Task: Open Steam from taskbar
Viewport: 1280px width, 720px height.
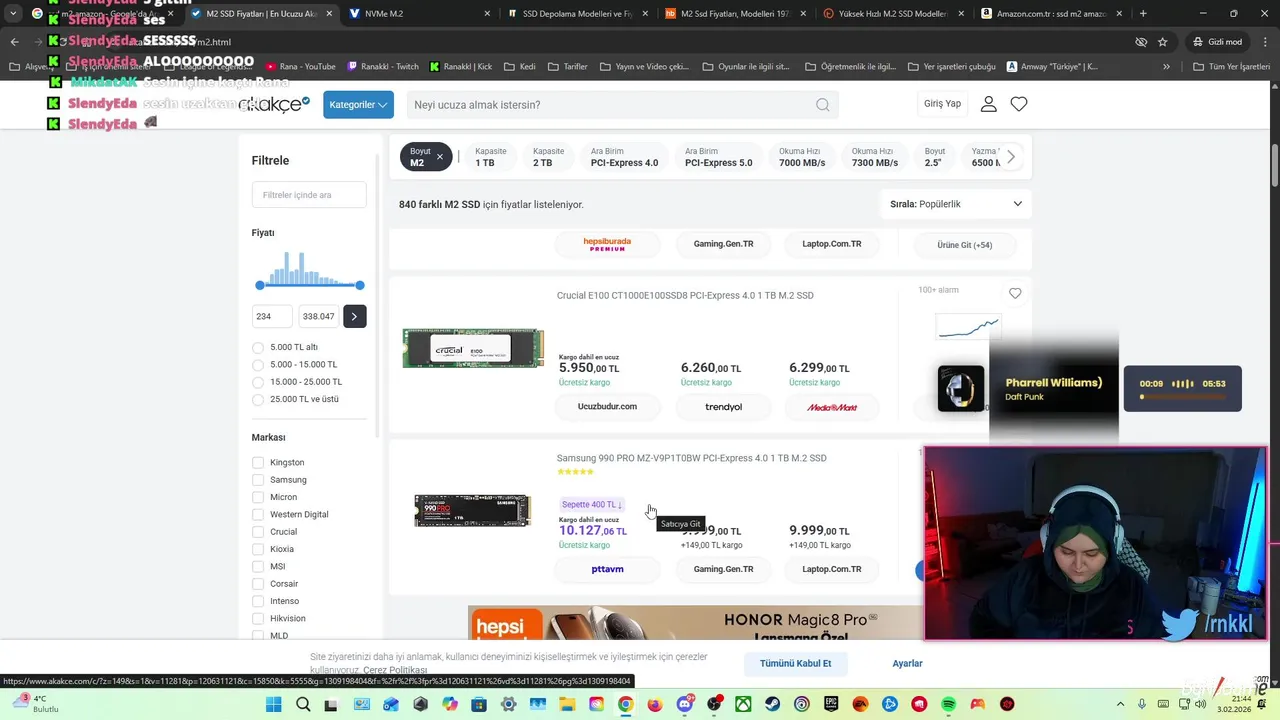Action: pyautogui.click(x=772, y=704)
